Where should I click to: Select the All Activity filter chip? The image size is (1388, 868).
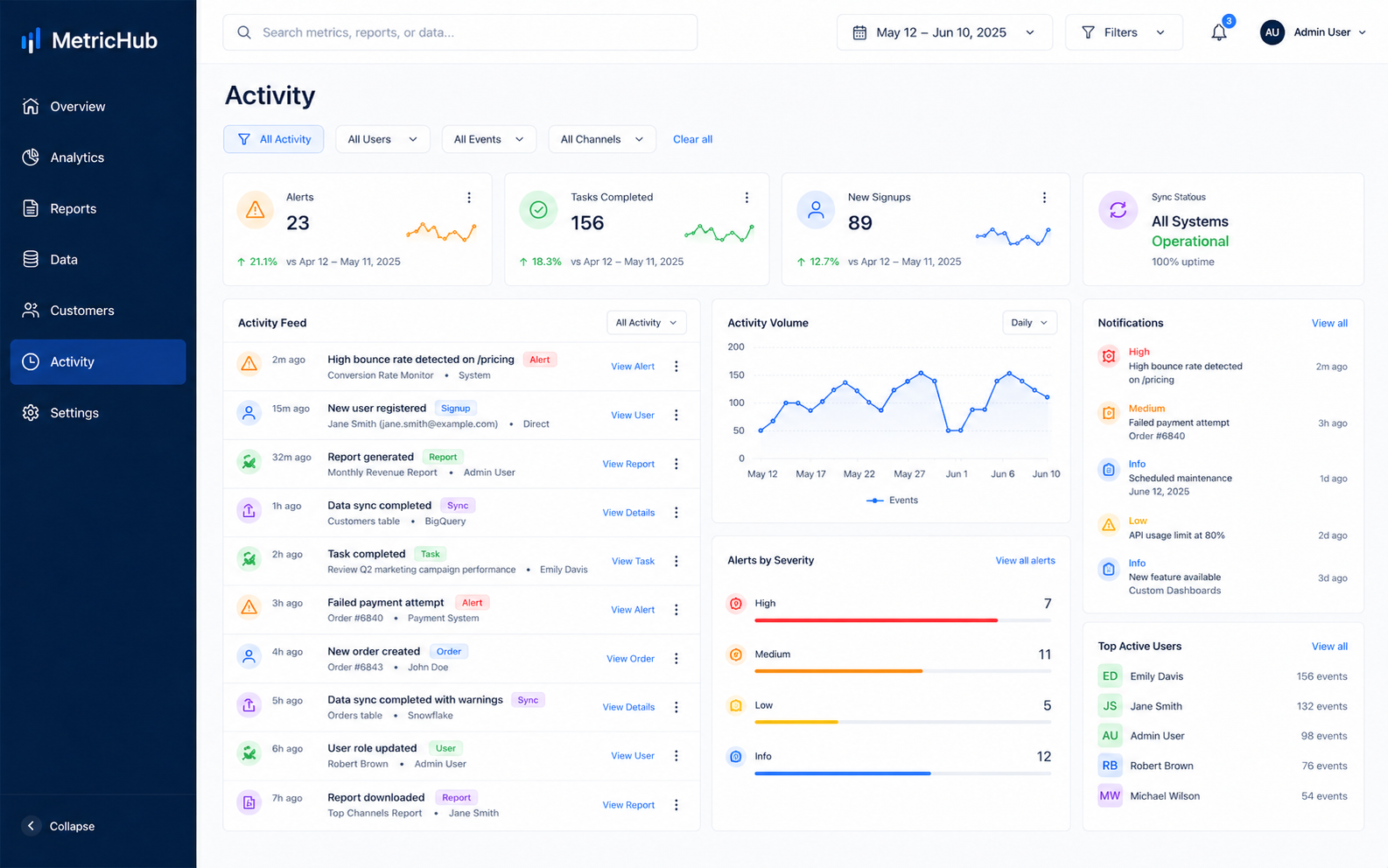[x=274, y=139]
